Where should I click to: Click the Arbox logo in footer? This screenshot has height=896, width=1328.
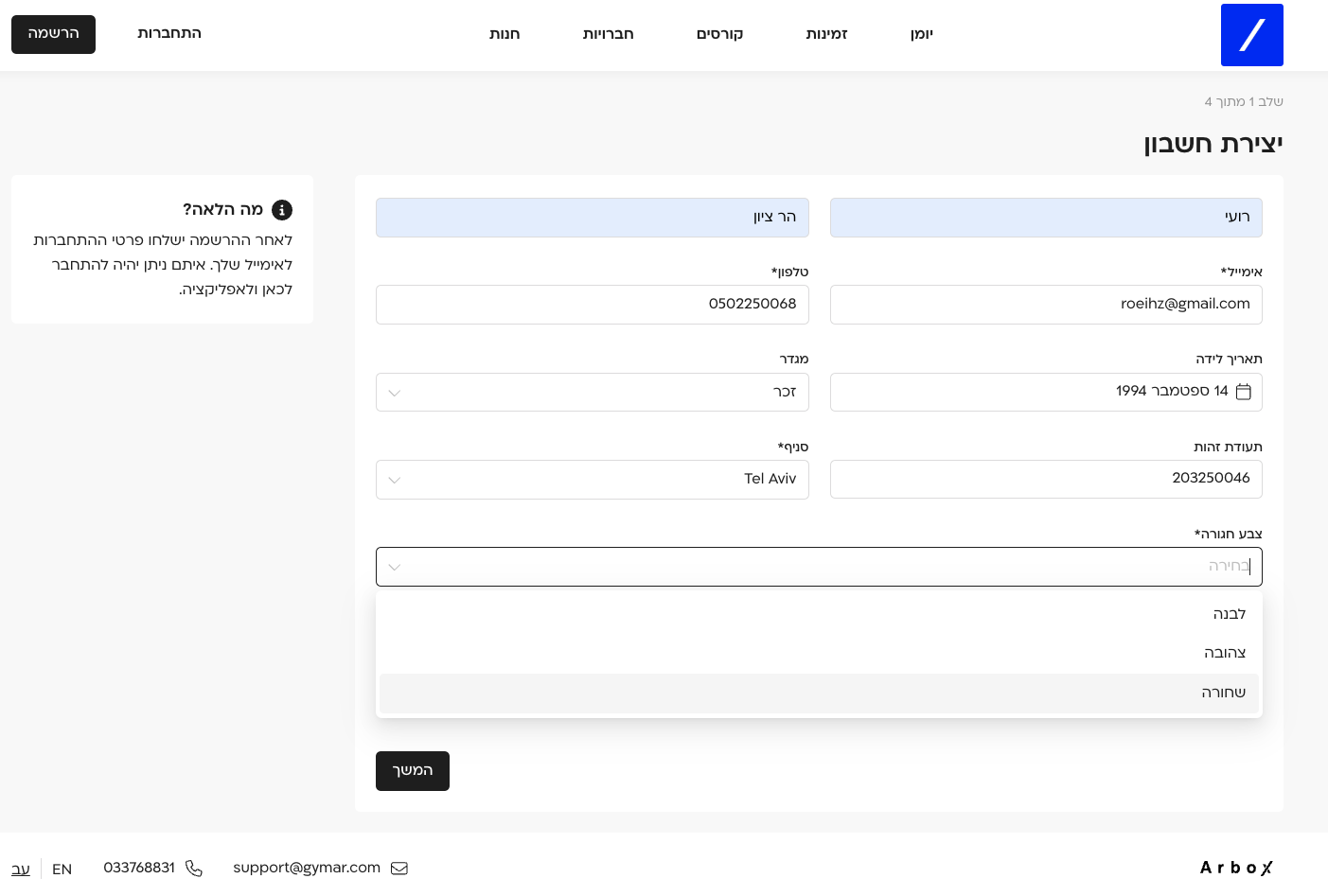click(1236, 868)
